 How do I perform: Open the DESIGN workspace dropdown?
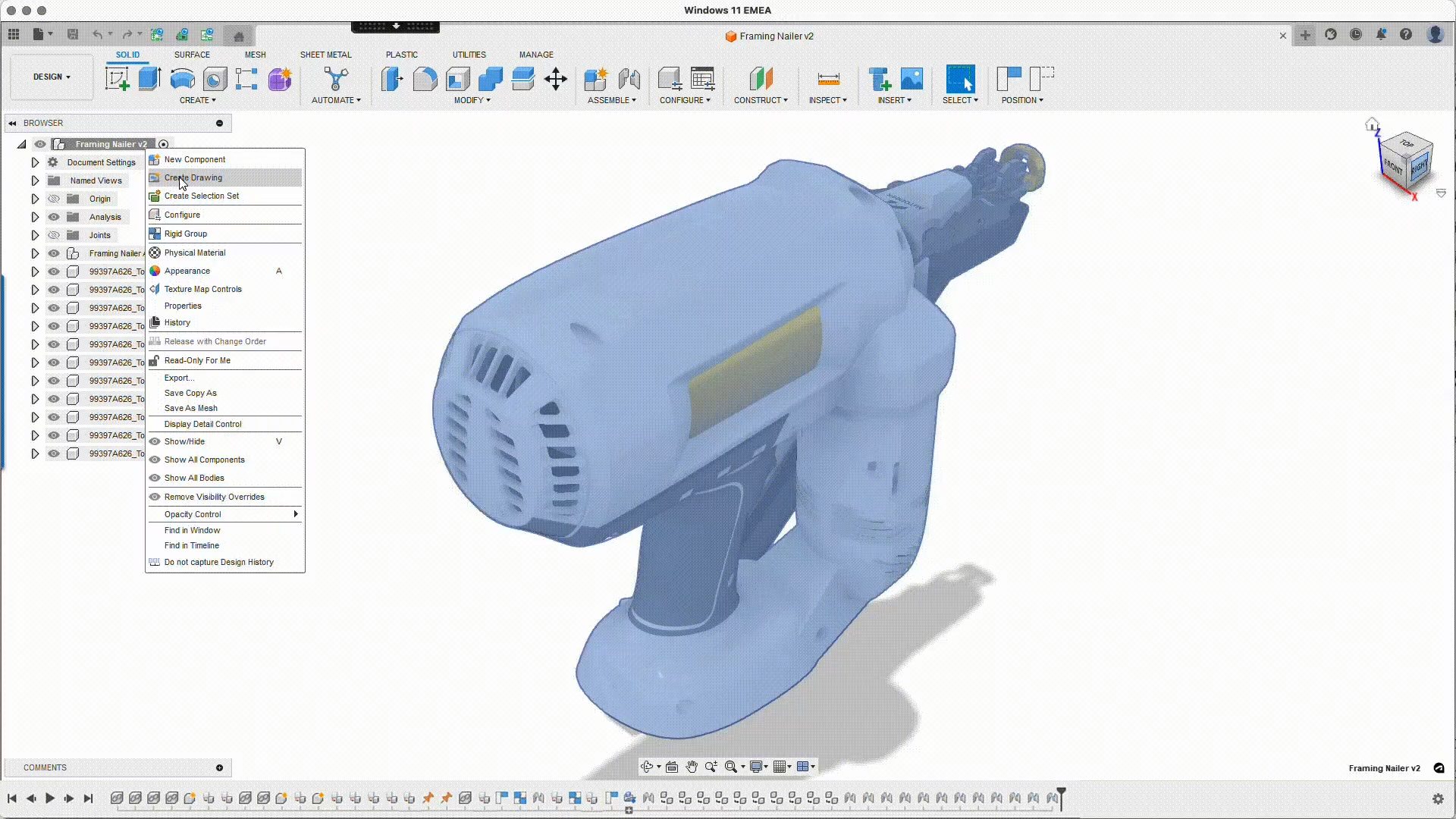(50, 77)
